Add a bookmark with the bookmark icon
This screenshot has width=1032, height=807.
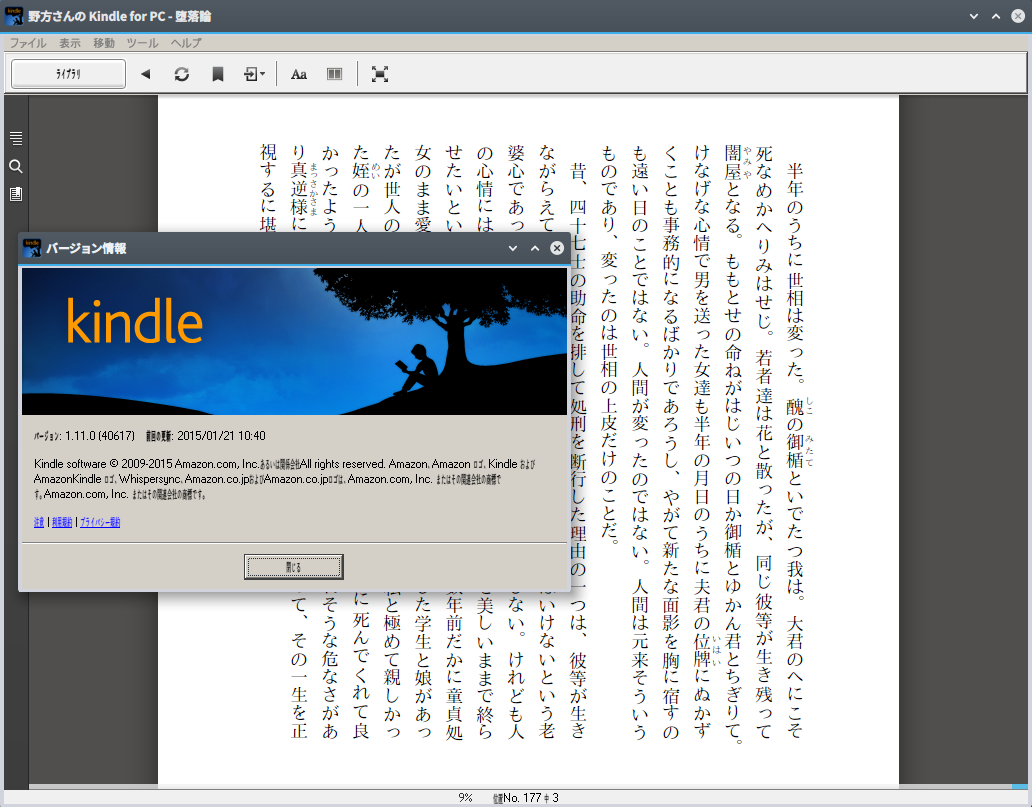[218, 74]
